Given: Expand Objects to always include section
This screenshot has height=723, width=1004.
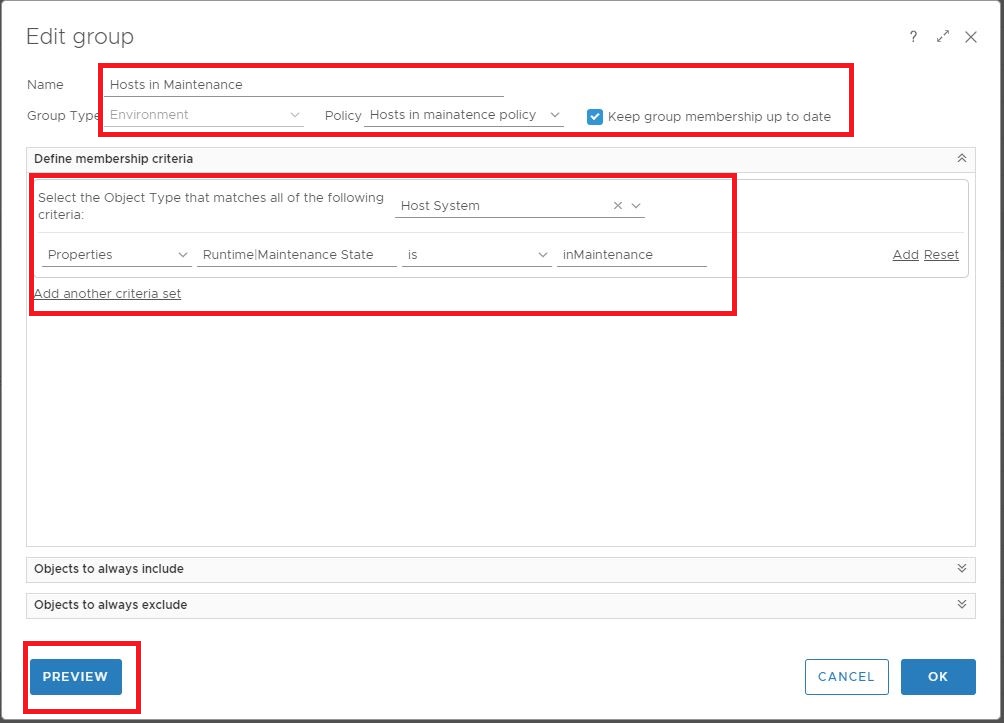Looking at the screenshot, I should tap(961, 569).
